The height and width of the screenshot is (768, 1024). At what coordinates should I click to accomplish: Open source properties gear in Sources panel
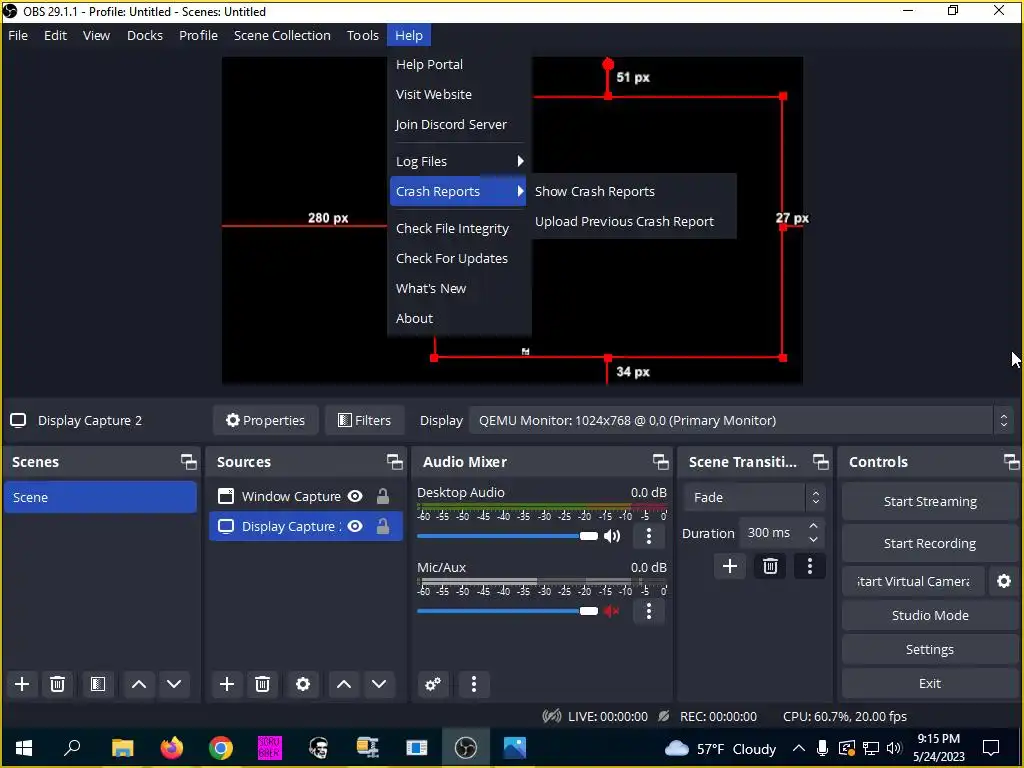click(x=302, y=684)
